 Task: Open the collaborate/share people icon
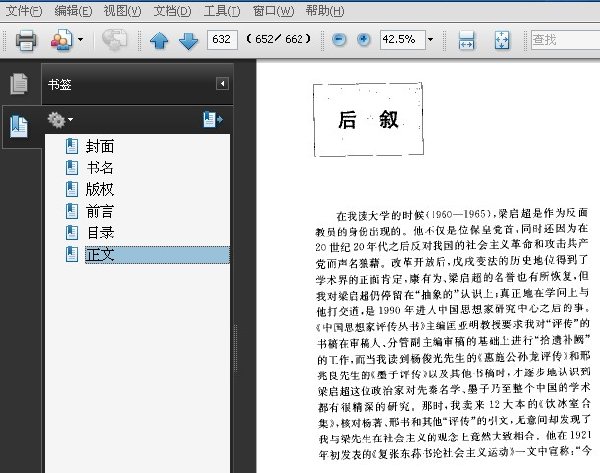[61, 40]
